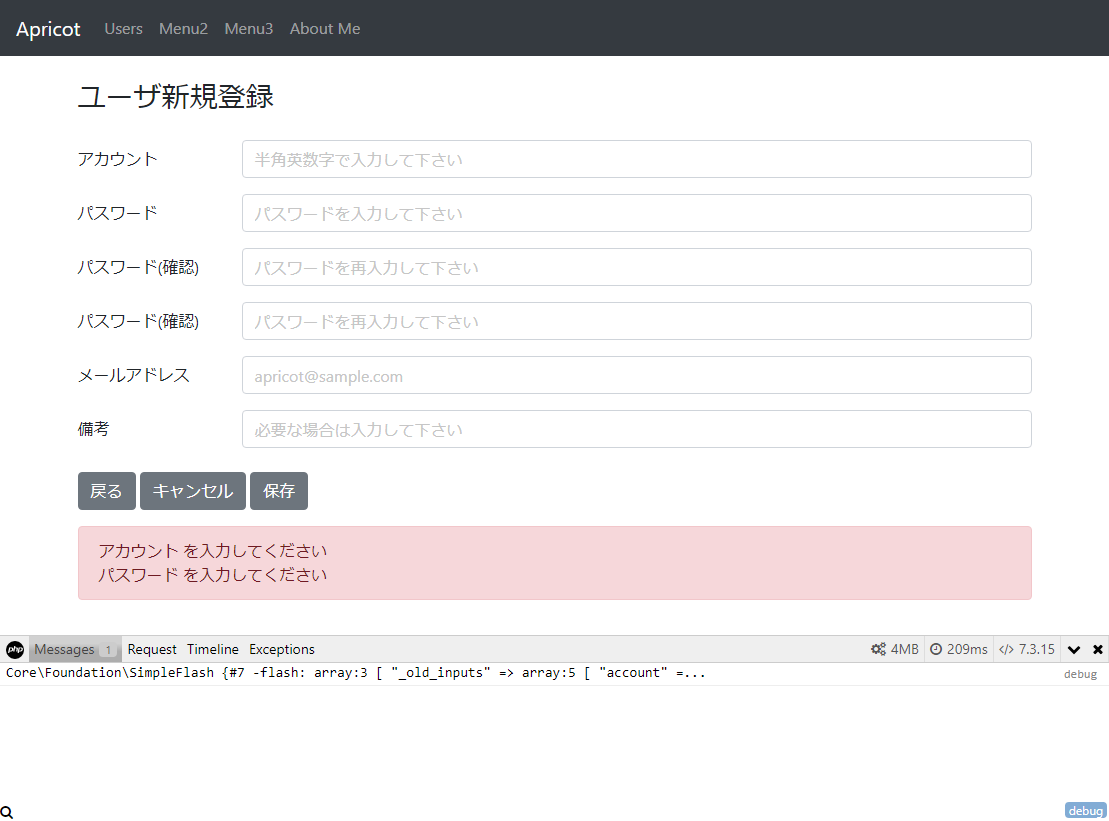1109x821 pixels.
Task: Close the debug bar with the X icon
Action: click(1098, 650)
